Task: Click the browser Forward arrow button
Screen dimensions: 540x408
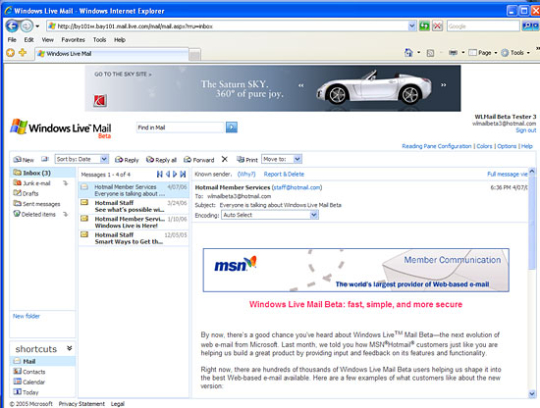Action: click(27, 26)
